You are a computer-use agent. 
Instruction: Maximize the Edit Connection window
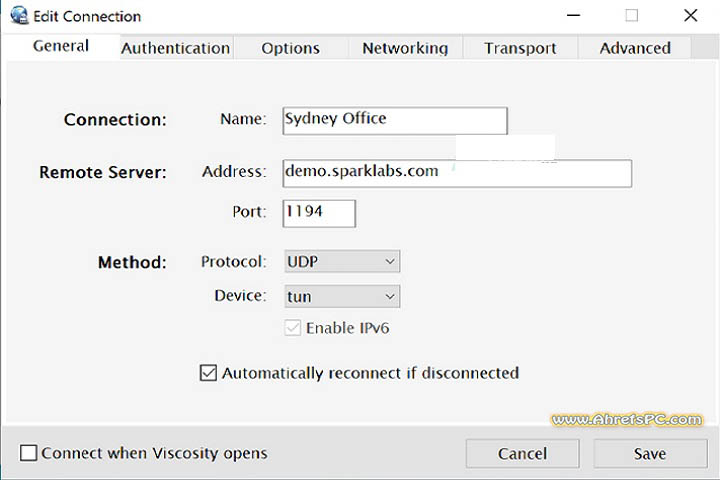click(x=631, y=16)
